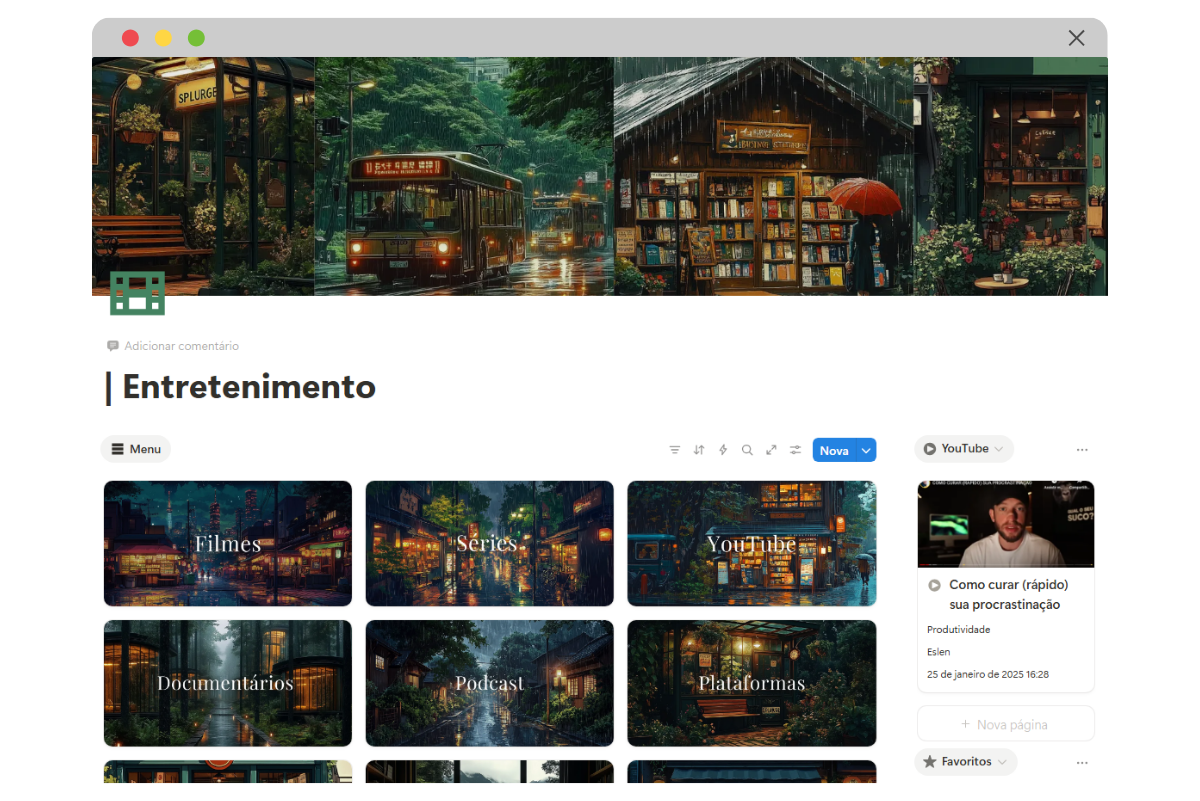Open the Plataformas gallery card
Image resolution: width=1200 pixels, height=801 pixels.
pyautogui.click(x=752, y=683)
